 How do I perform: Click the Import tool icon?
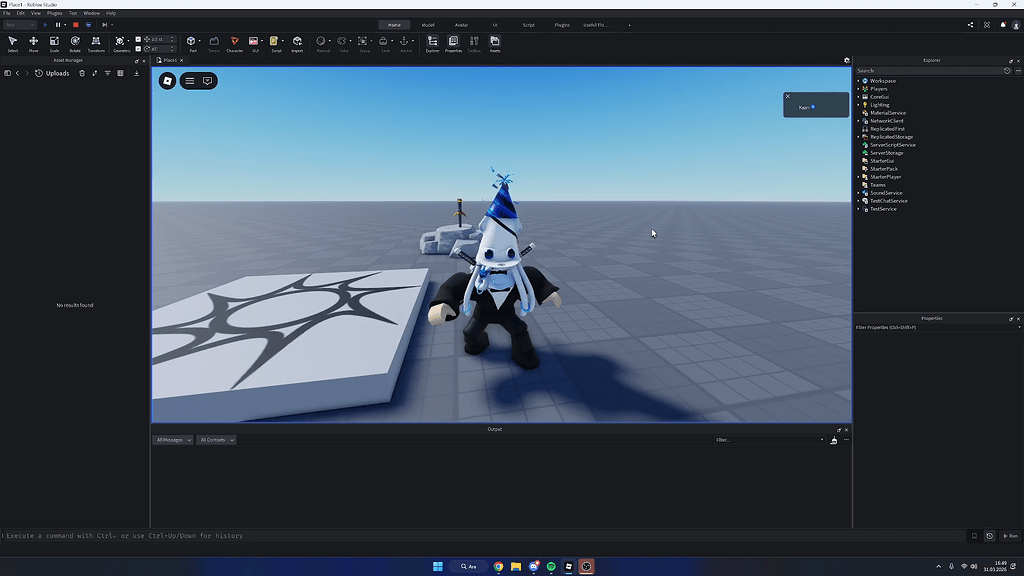click(x=297, y=43)
